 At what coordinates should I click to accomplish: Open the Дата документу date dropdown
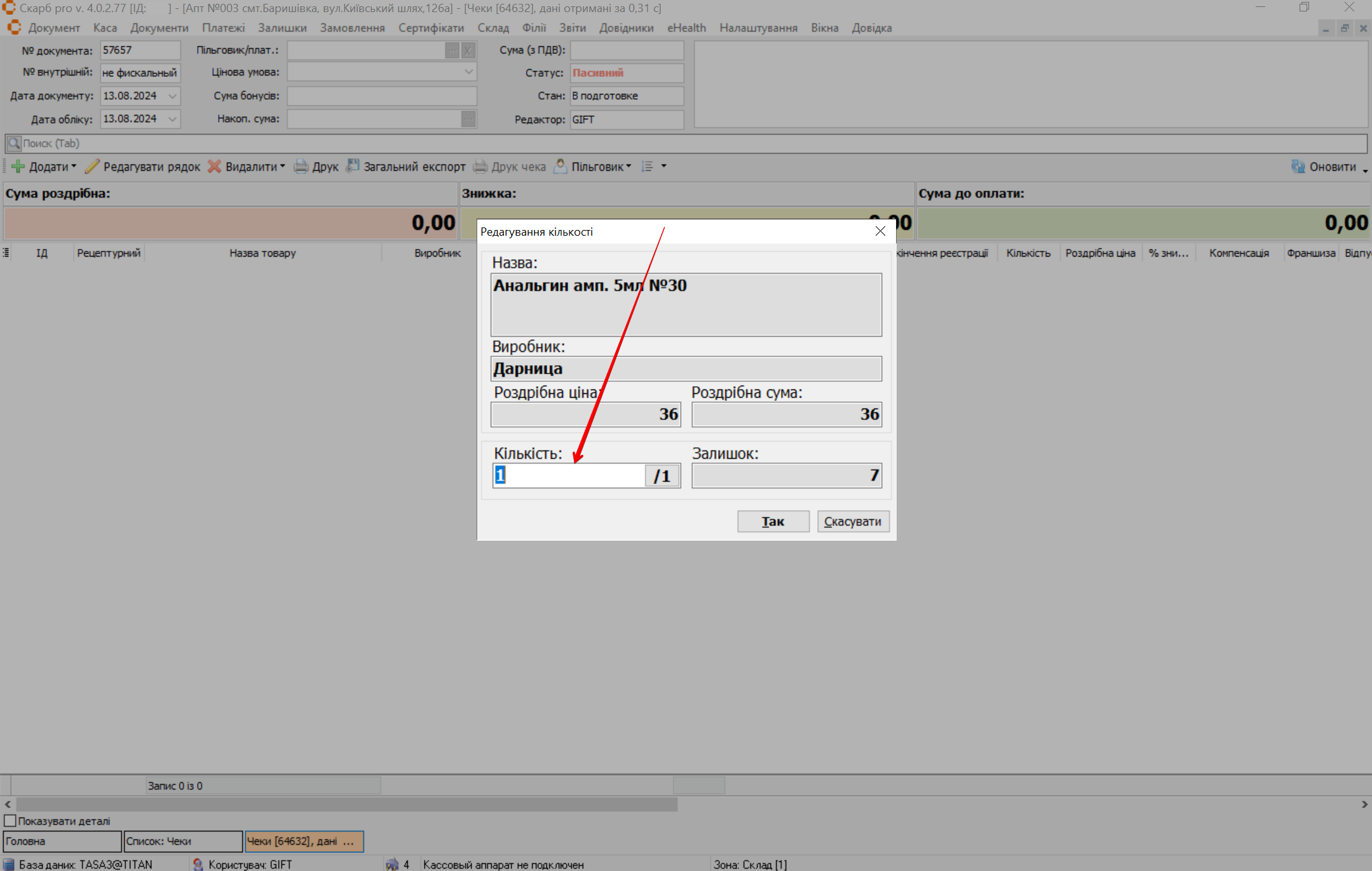(172, 97)
